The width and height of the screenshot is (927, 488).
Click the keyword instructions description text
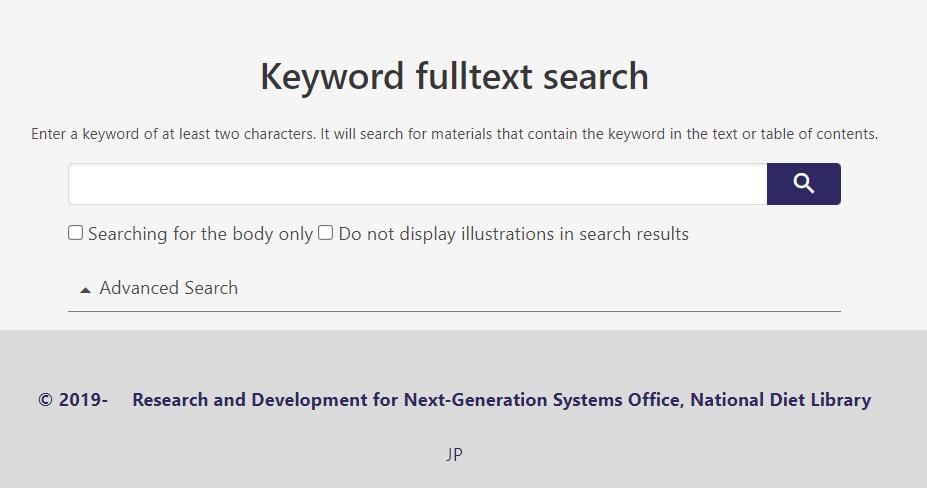tap(454, 134)
